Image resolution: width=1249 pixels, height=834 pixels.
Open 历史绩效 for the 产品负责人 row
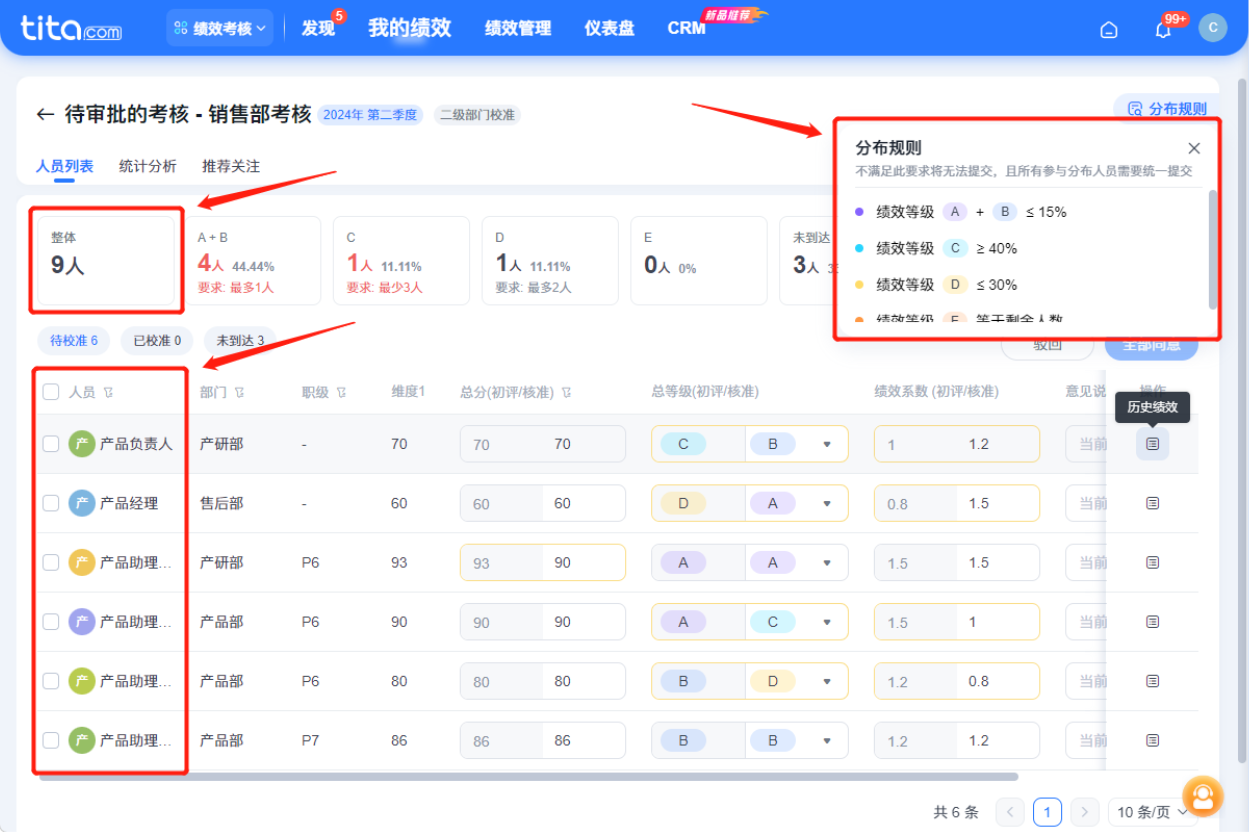point(1152,443)
